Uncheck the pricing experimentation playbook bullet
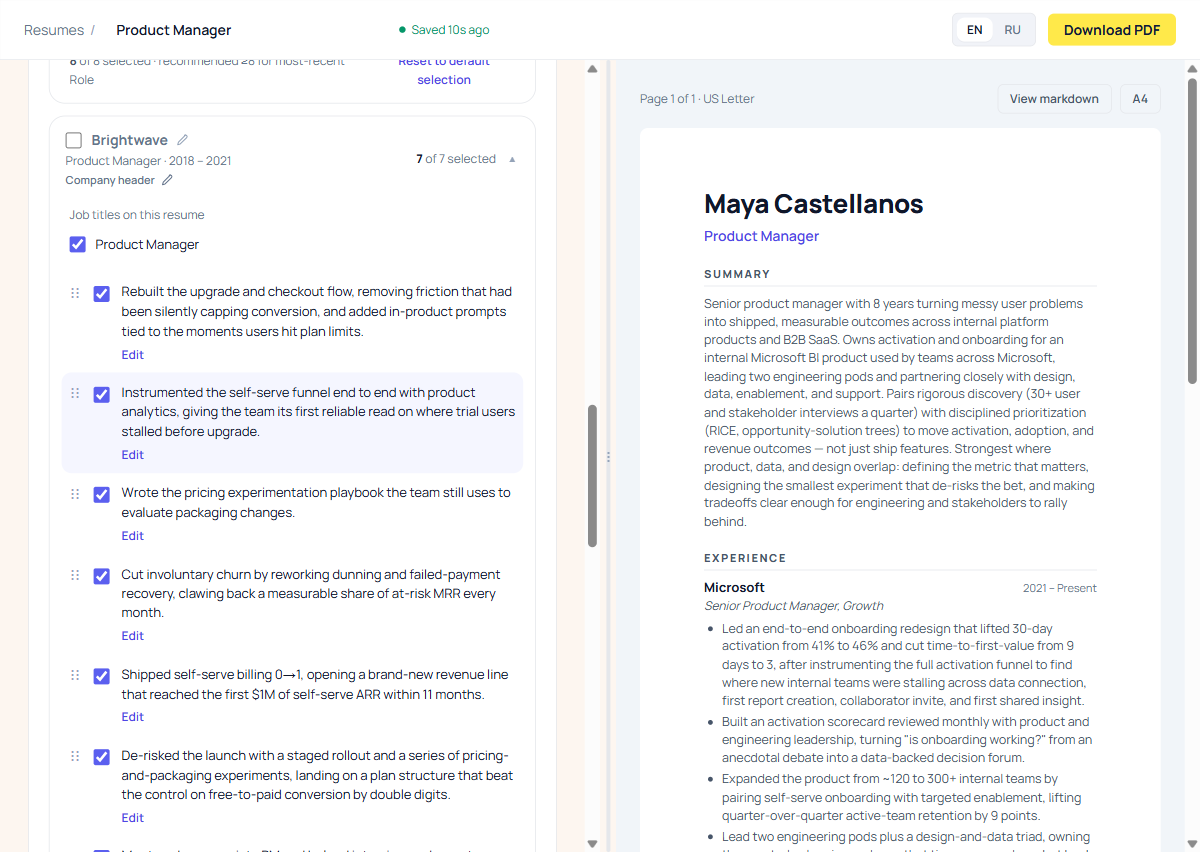Screen dimensions: 1200x852 pyautogui.click(x=101, y=495)
